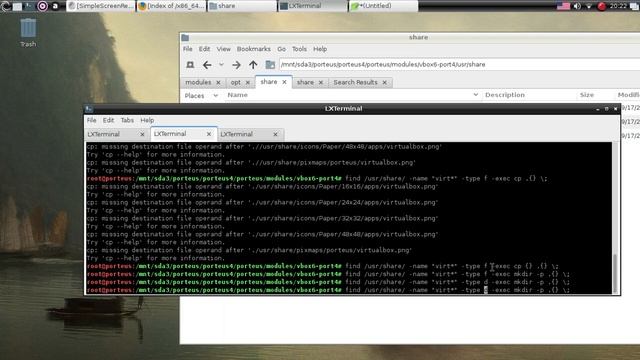
Task: Close the opt tab
Action: click(248, 82)
